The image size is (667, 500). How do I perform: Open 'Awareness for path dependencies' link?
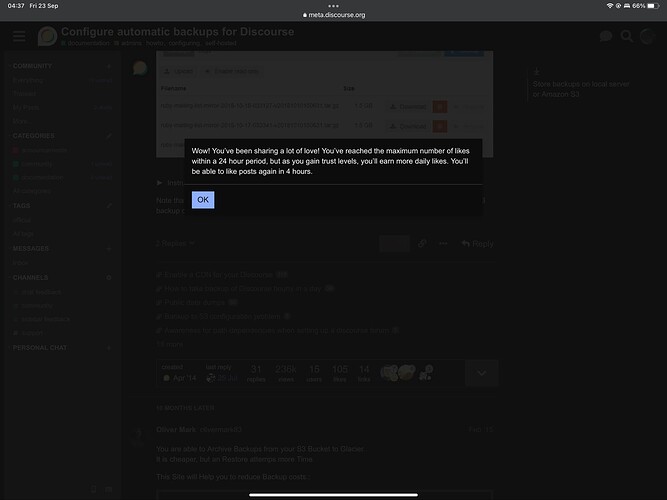pos(276,330)
